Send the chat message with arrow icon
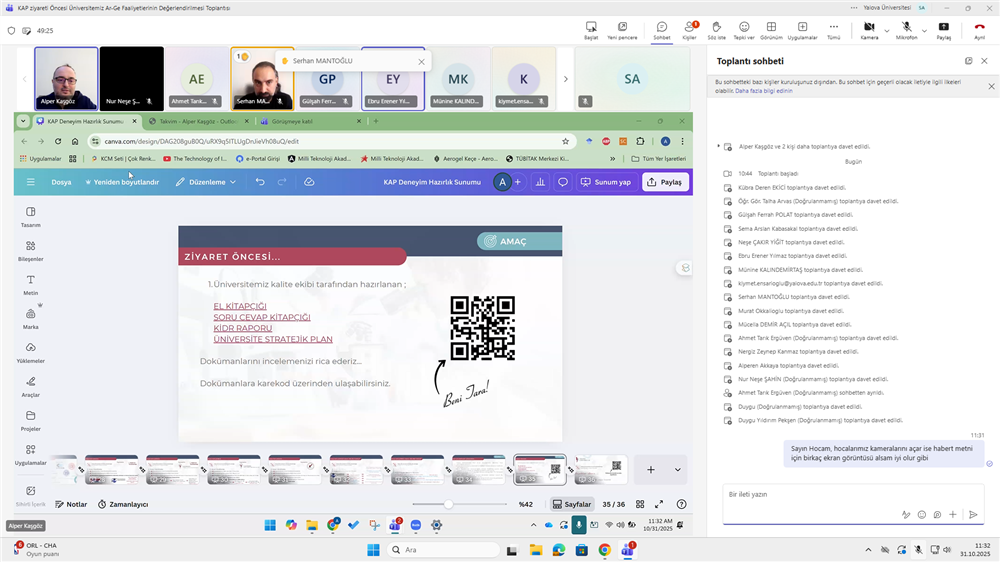 click(973, 514)
